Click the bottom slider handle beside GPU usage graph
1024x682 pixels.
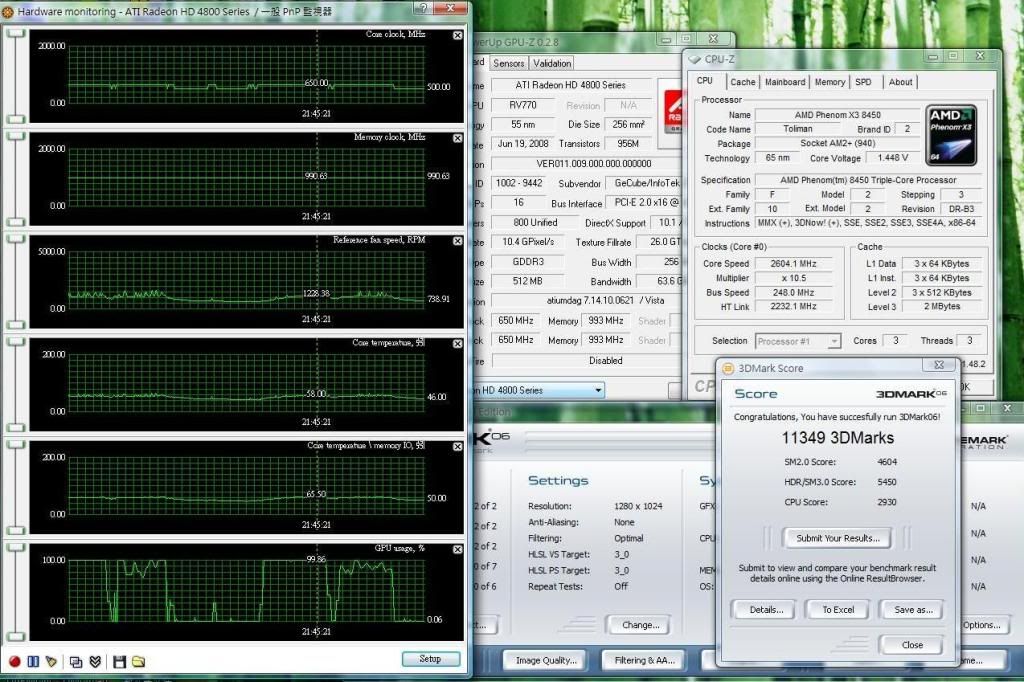(15, 636)
